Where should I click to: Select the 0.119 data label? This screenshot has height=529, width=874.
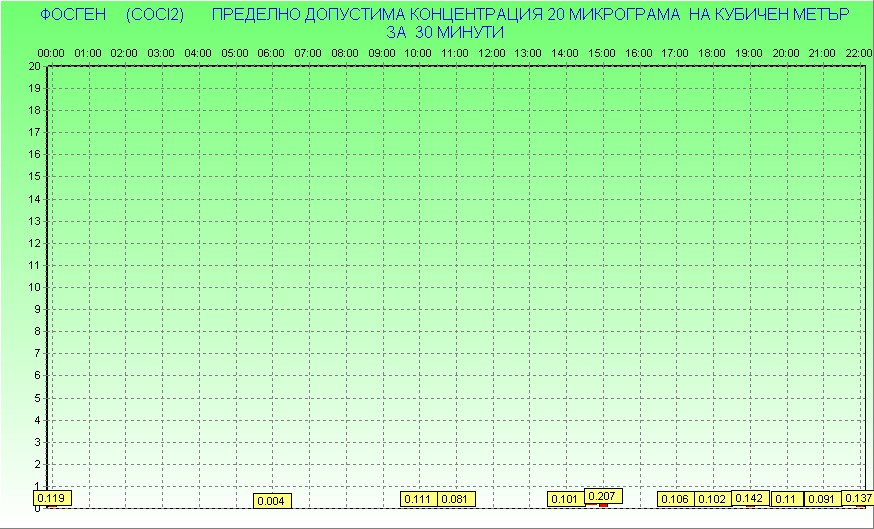(52, 497)
